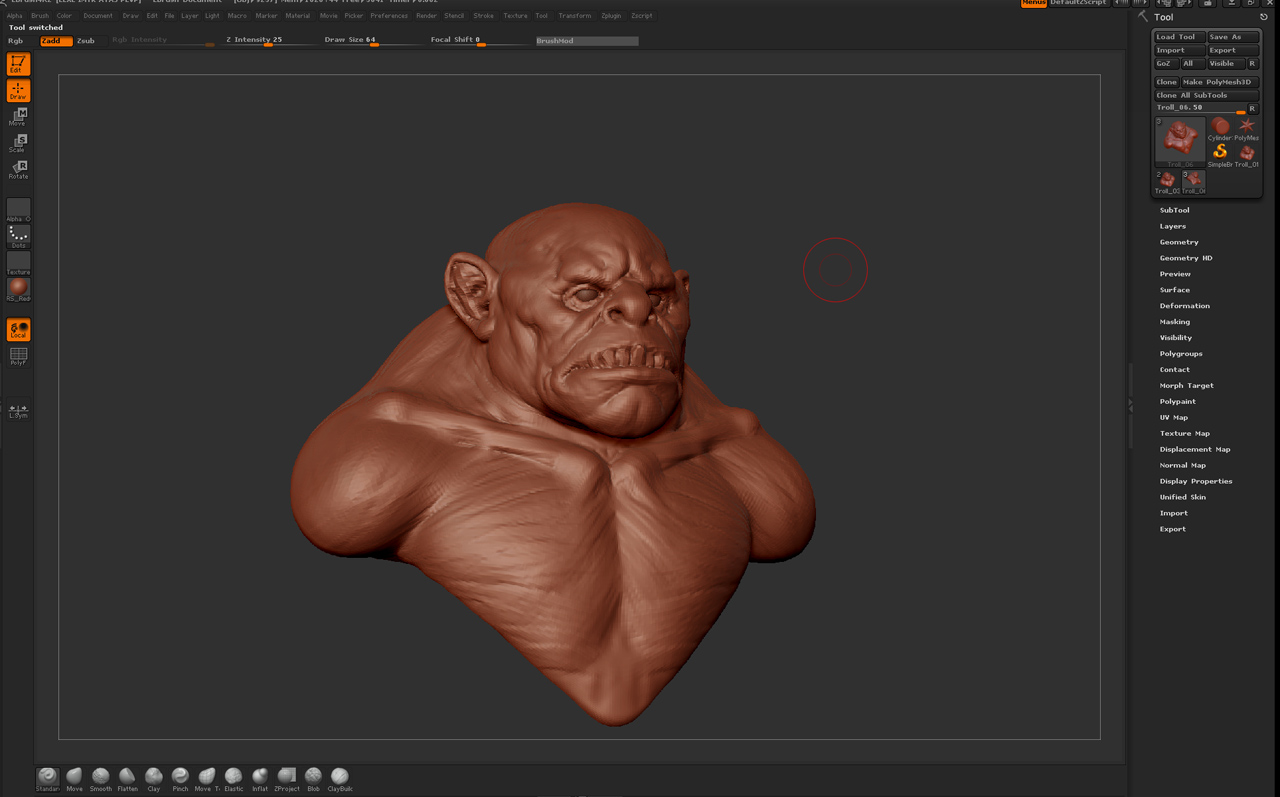Open the Material menu
1280x797 pixels.
click(297, 16)
